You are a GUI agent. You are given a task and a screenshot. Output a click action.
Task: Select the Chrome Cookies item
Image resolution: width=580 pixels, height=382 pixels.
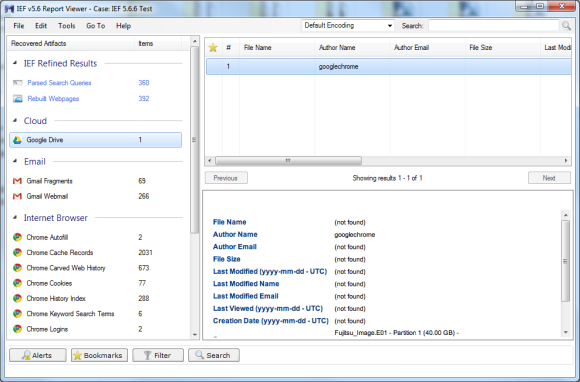tap(95, 283)
